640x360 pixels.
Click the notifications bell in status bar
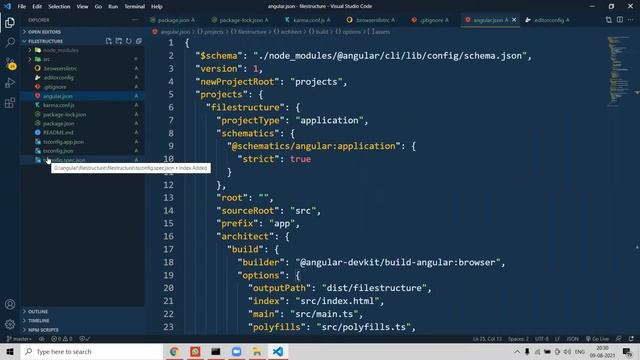[x=631, y=339]
